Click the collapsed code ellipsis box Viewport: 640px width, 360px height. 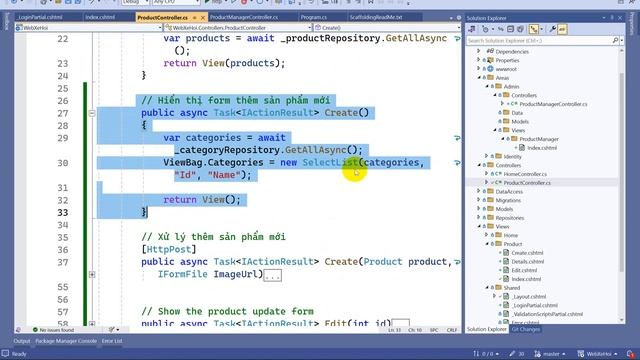pos(272,276)
